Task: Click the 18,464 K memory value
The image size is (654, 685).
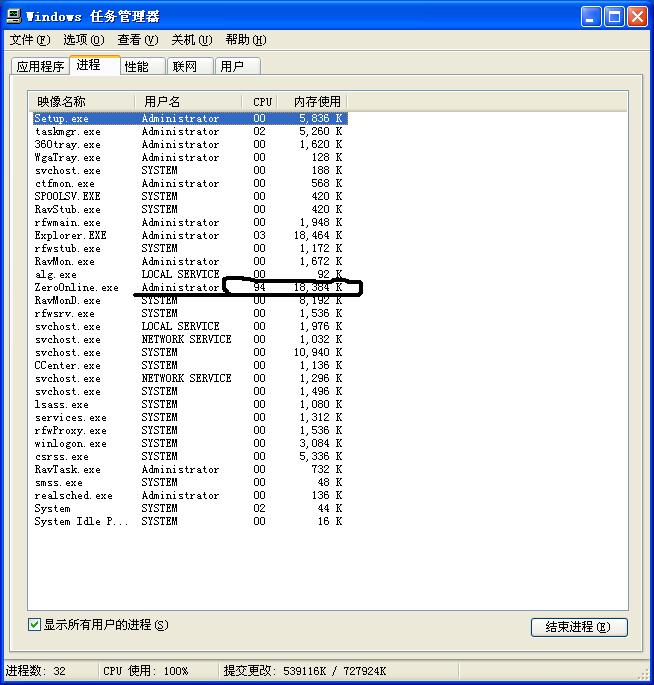Action: [318, 235]
